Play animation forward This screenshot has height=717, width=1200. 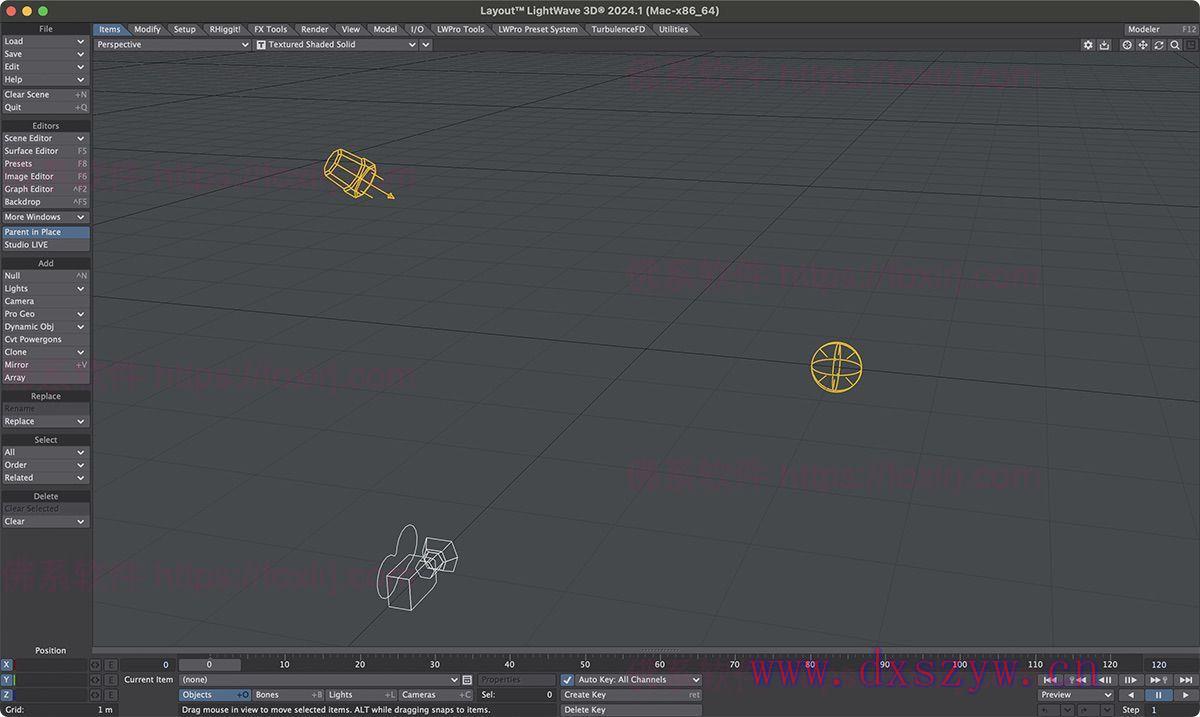(1185, 695)
